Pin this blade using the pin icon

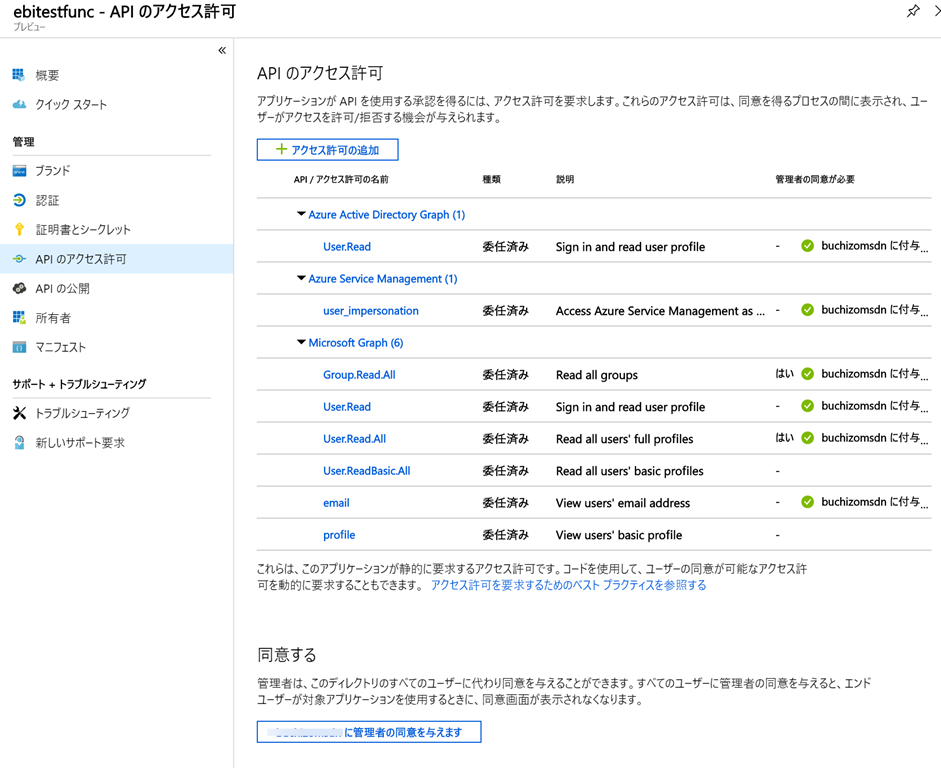(x=912, y=12)
